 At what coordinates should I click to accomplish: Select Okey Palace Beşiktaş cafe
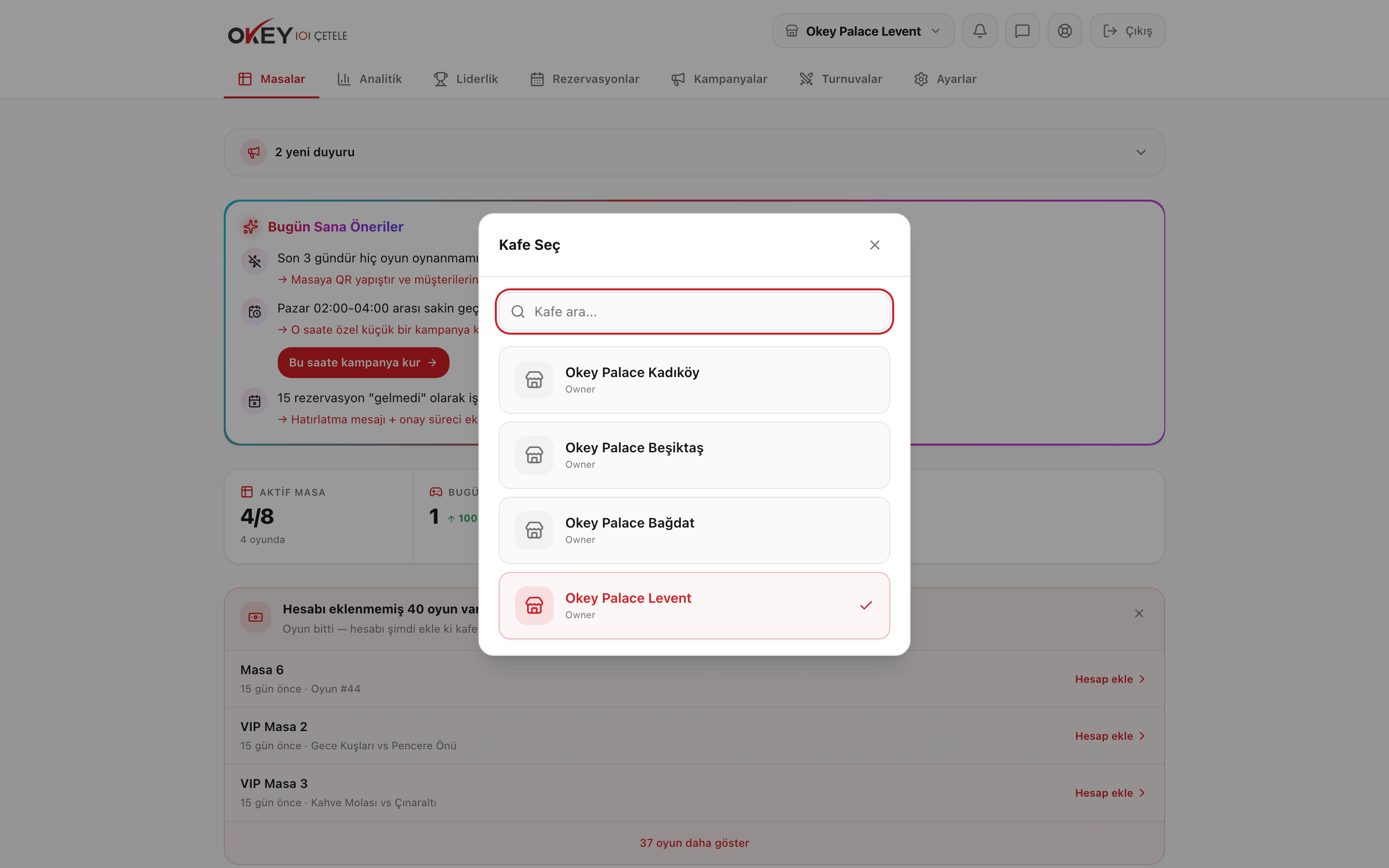coord(694,455)
